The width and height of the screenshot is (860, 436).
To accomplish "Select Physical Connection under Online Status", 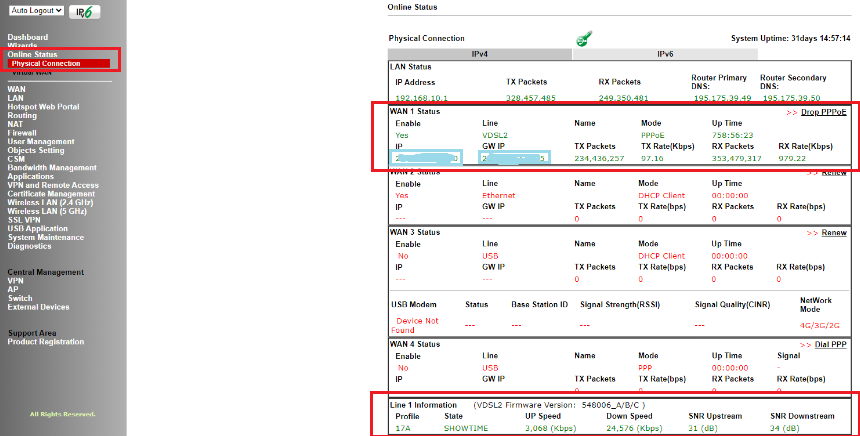I will click(46, 64).
